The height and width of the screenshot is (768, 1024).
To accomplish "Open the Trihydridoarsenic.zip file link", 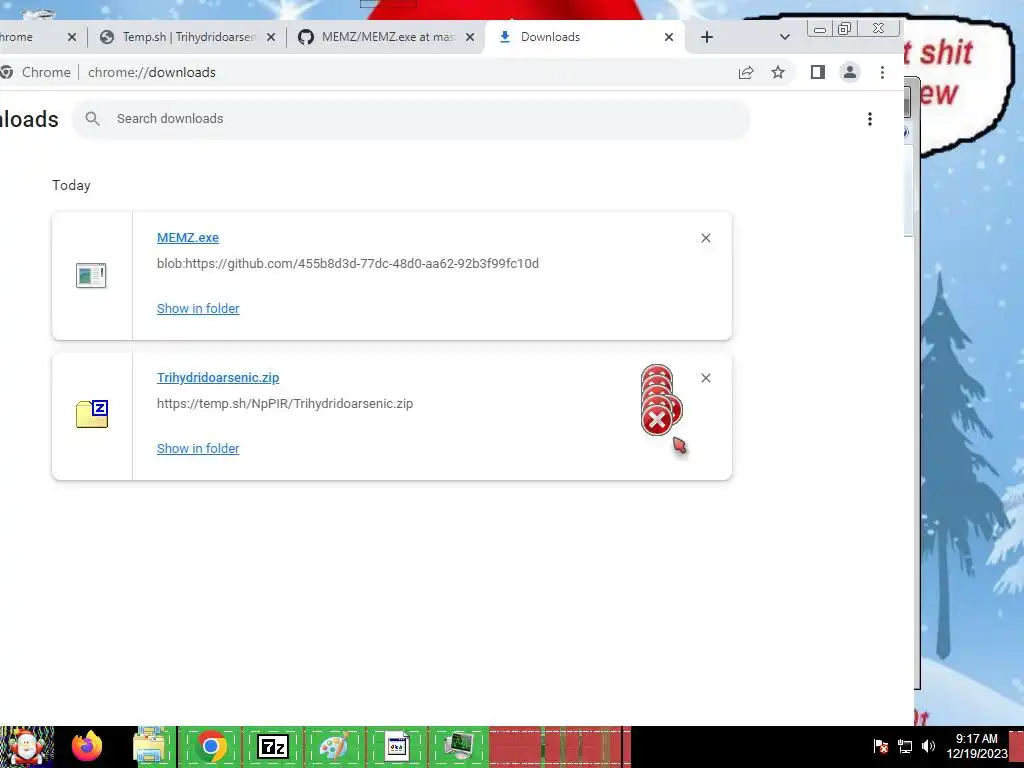I will coord(218,377).
